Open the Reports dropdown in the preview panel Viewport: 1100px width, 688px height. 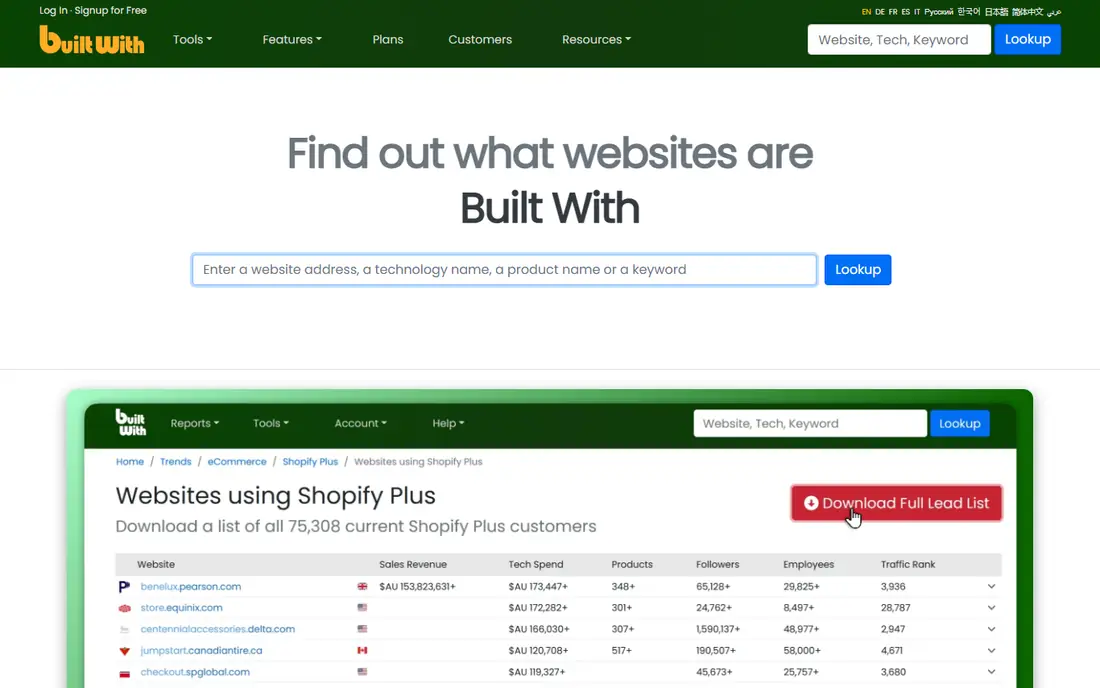pyautogui.click(x=194, y=423)
